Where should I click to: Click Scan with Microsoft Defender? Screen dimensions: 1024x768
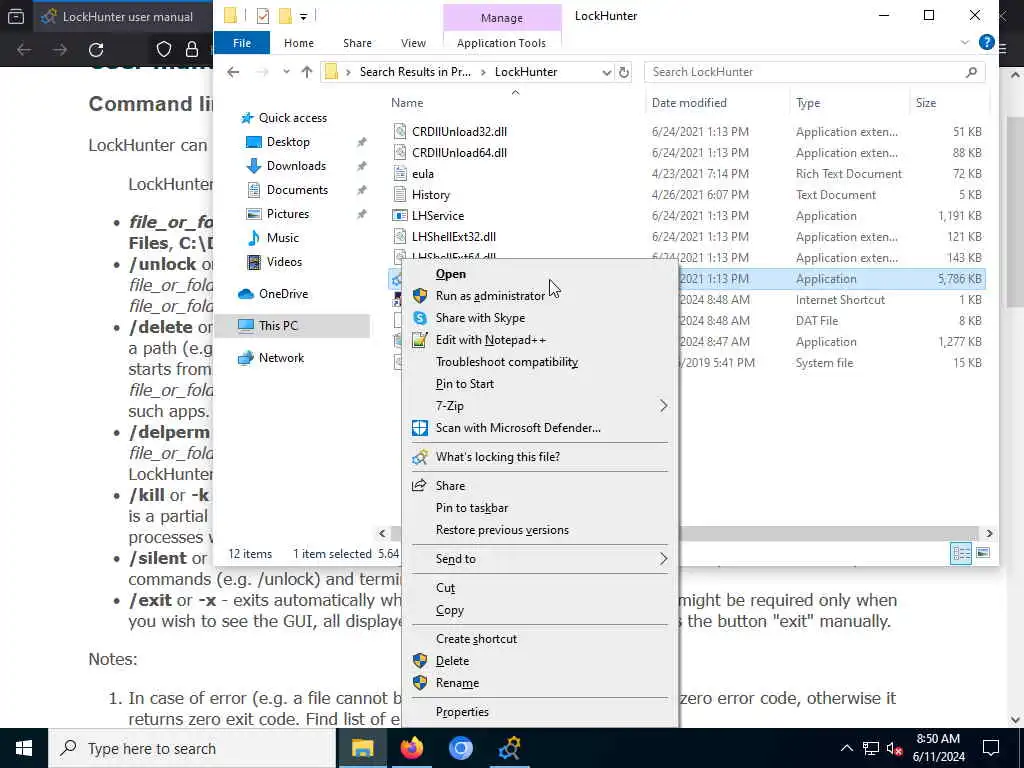518,428
